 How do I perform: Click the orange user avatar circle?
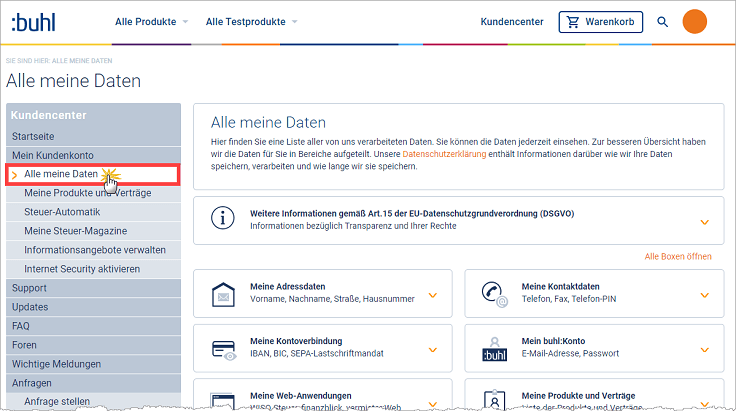(x=695, y=22)
